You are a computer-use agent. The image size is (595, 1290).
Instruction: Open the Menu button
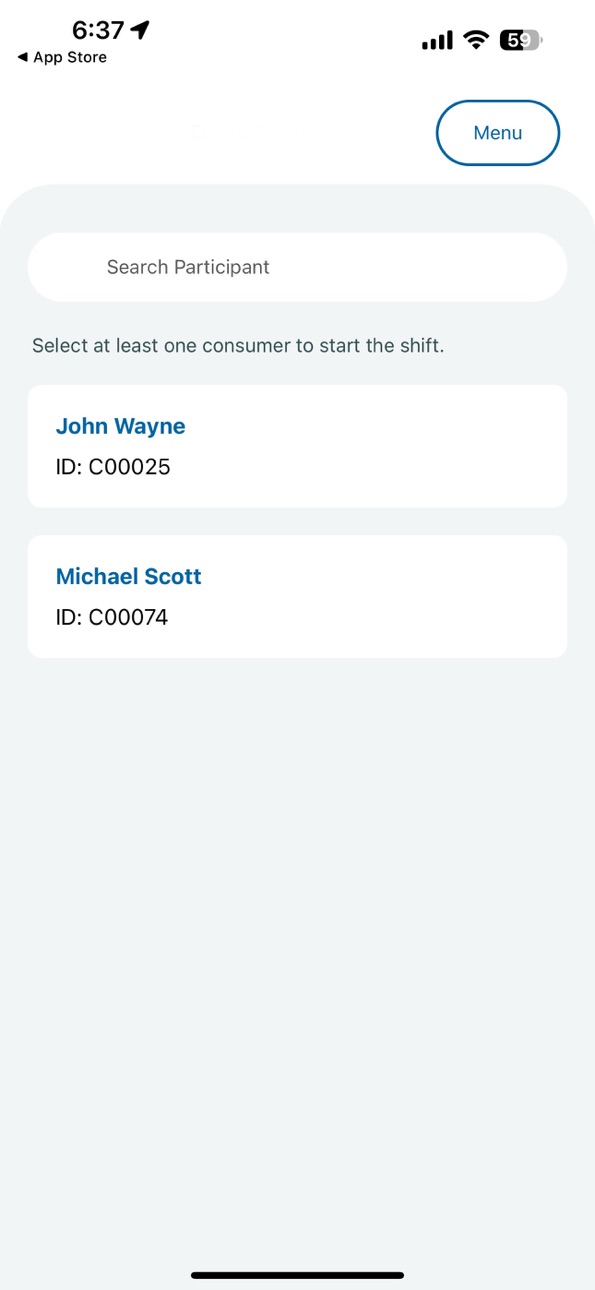498,133
